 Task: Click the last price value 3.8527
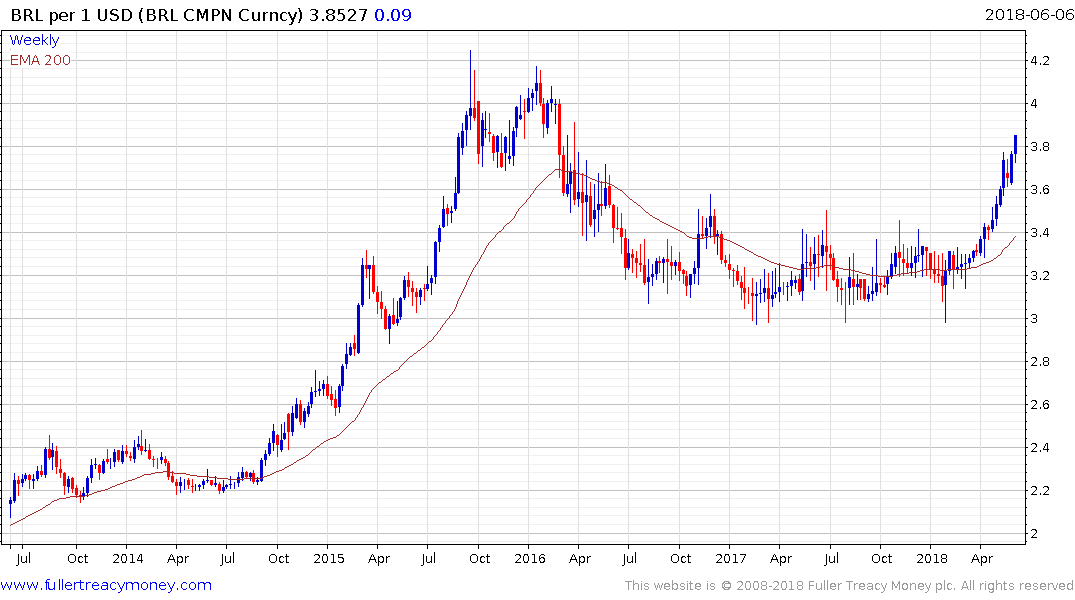coord(338,15)
